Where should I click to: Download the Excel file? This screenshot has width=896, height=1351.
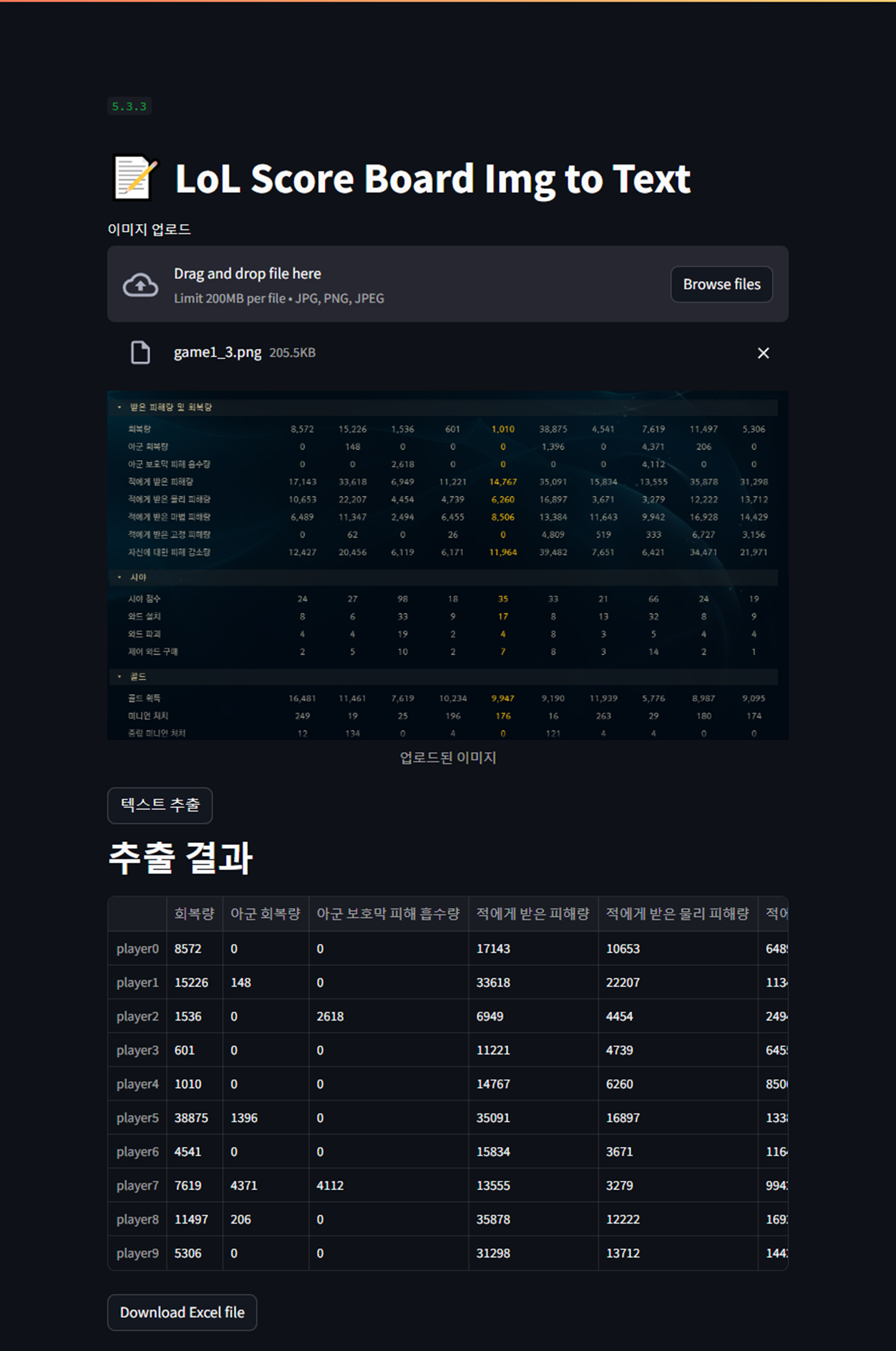coord(182,1312)
